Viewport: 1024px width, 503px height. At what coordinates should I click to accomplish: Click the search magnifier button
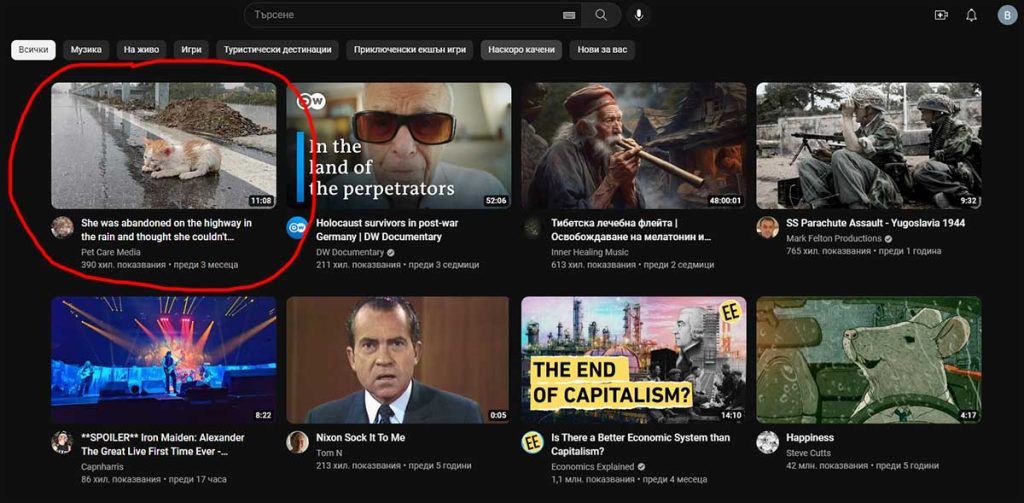tap(601, 15)
